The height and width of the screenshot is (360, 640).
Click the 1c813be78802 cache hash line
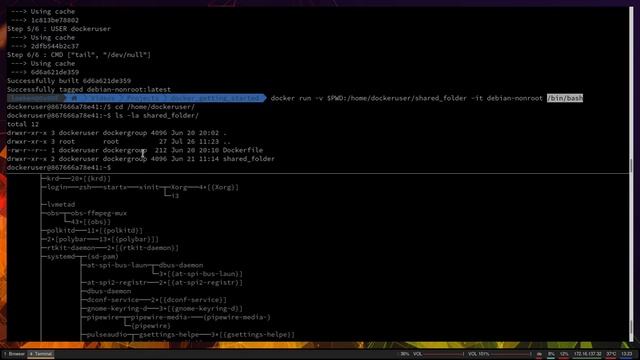tap(45, 20)
